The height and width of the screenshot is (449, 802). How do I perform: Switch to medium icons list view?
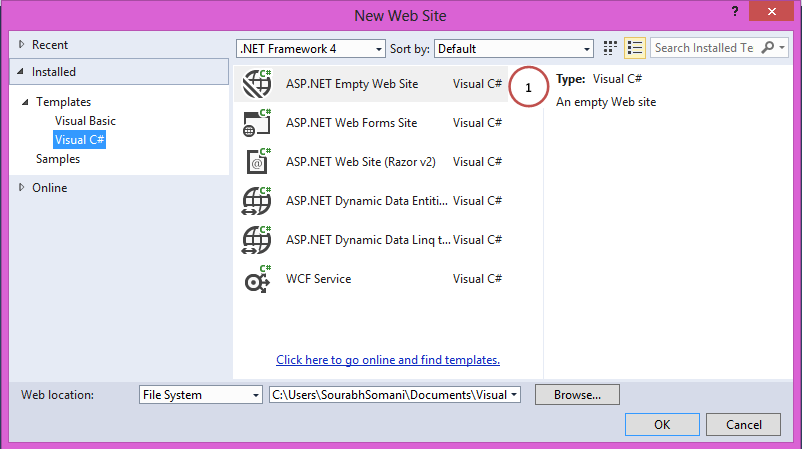pyautogui.click(x=635, y=48)
